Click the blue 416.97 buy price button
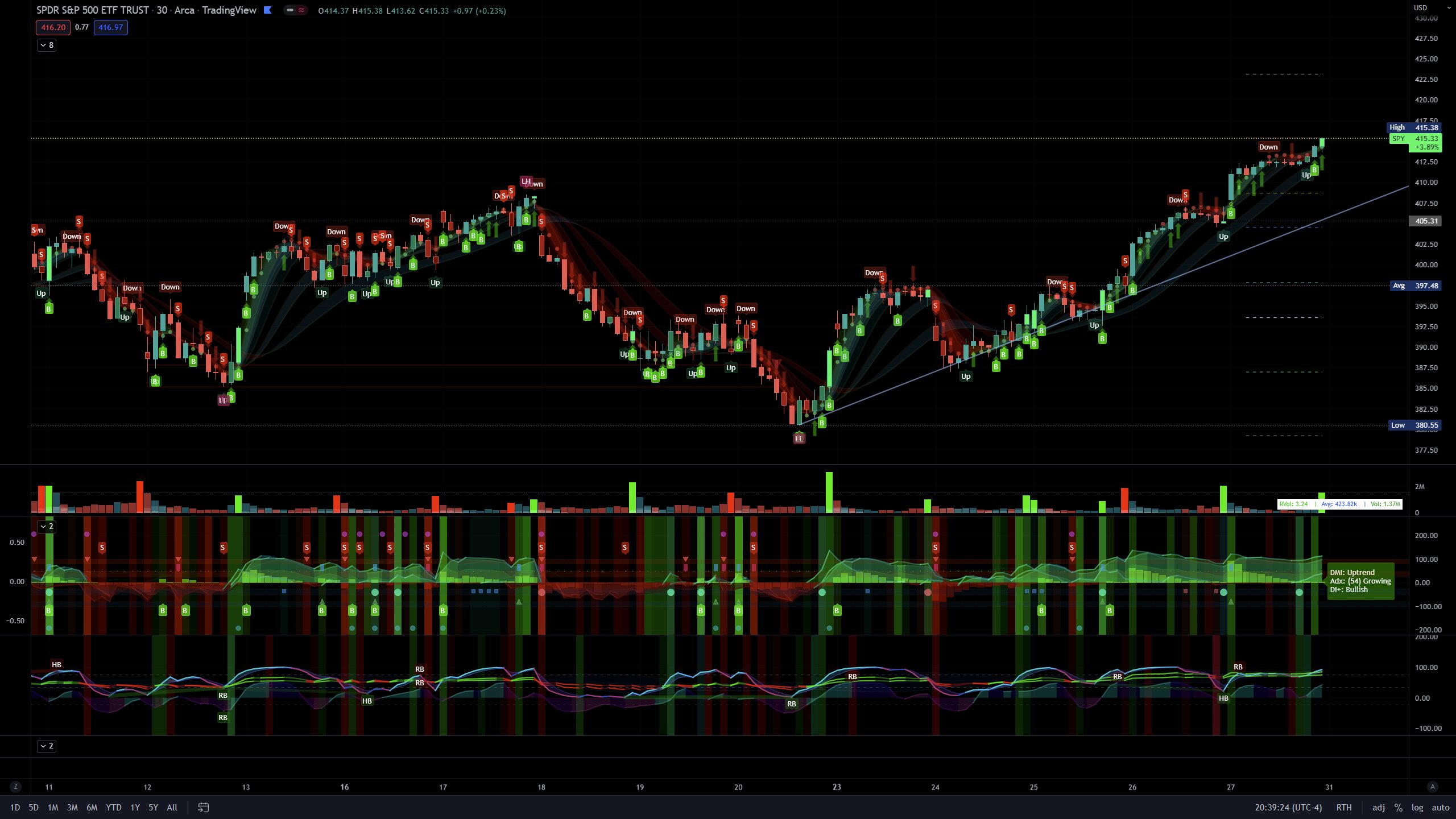 point(110,27)
